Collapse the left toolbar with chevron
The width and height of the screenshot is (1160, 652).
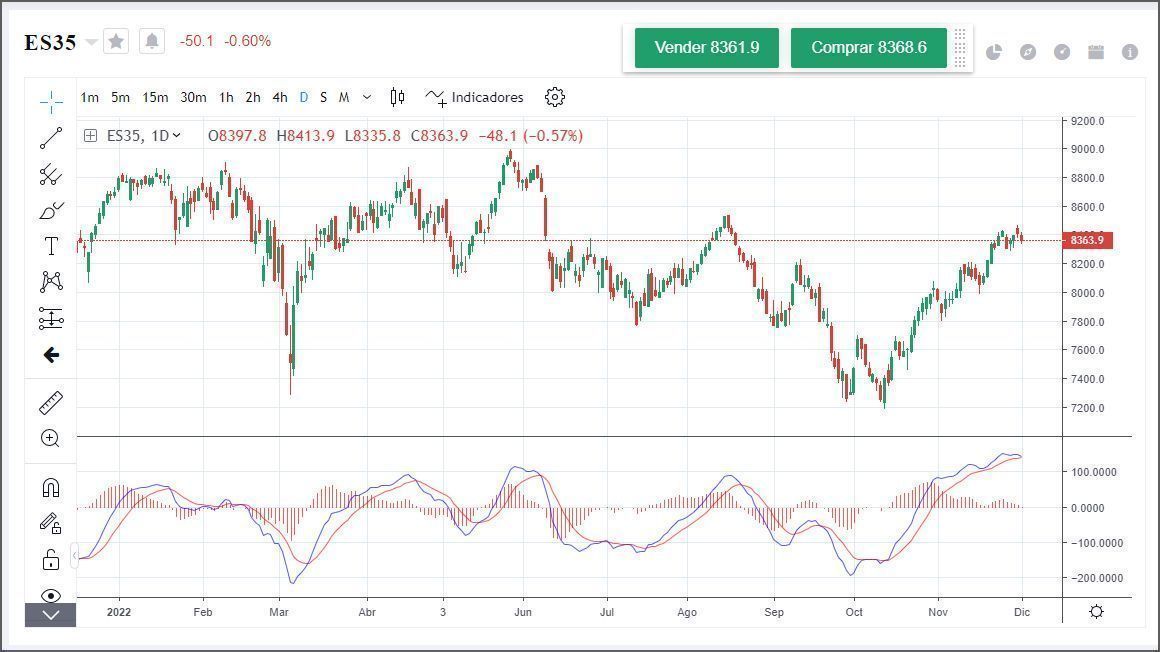point(51,616)
